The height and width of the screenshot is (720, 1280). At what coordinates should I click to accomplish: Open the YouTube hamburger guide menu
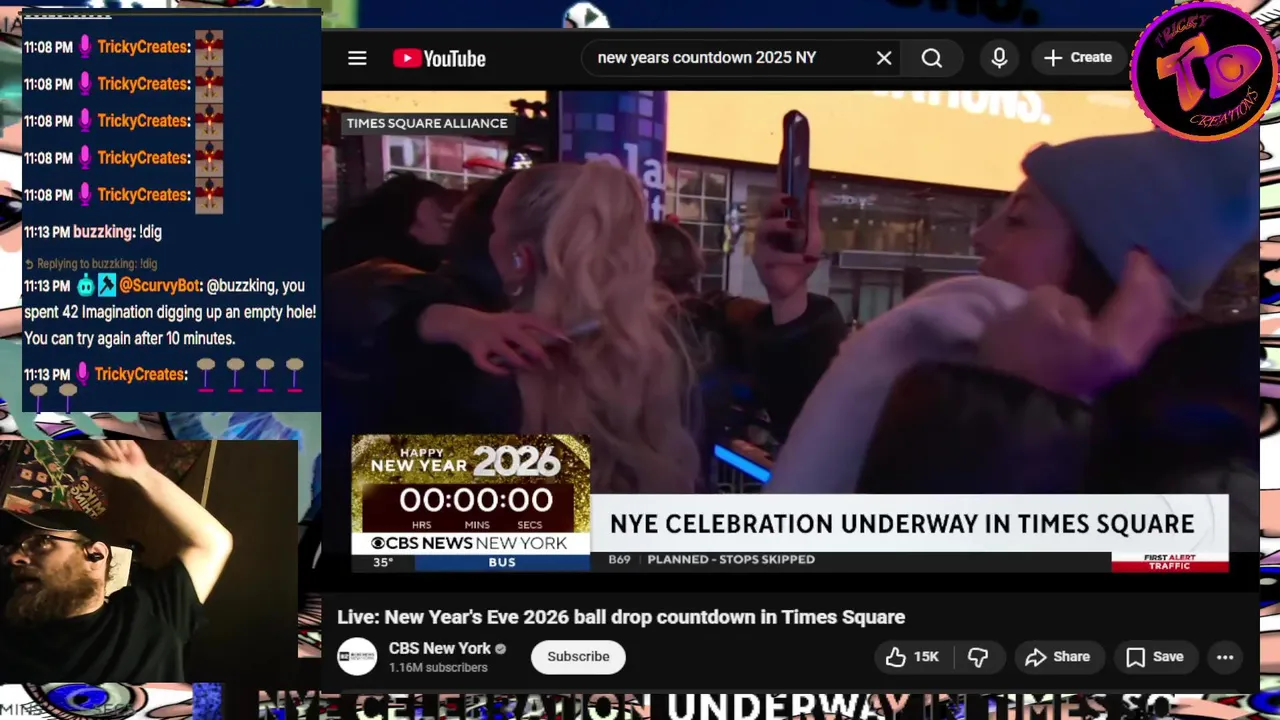pos(357,58)
